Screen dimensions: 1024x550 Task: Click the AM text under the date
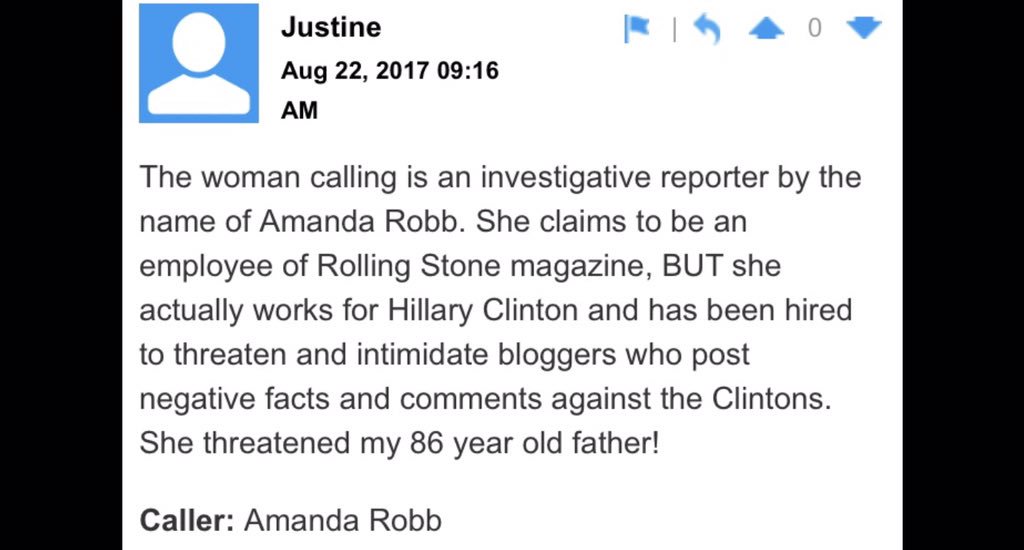coord(299,110)
